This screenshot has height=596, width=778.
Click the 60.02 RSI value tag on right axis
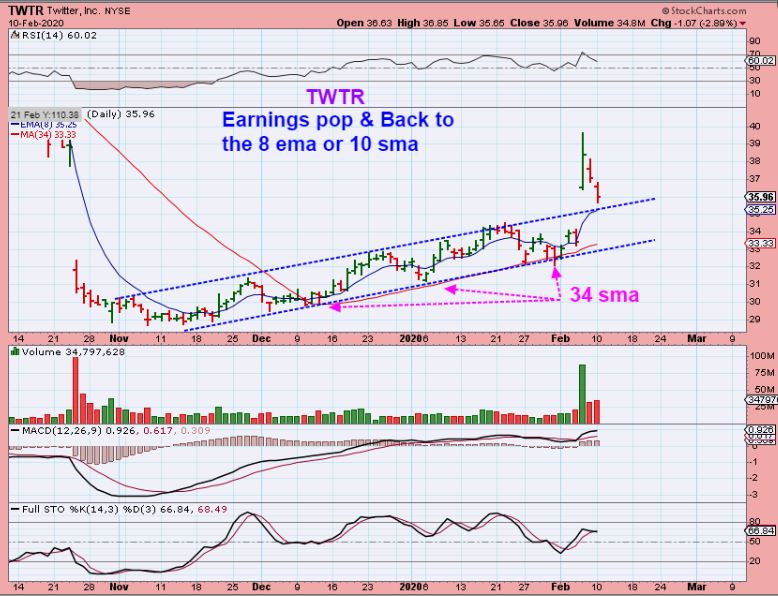[761, 61]
